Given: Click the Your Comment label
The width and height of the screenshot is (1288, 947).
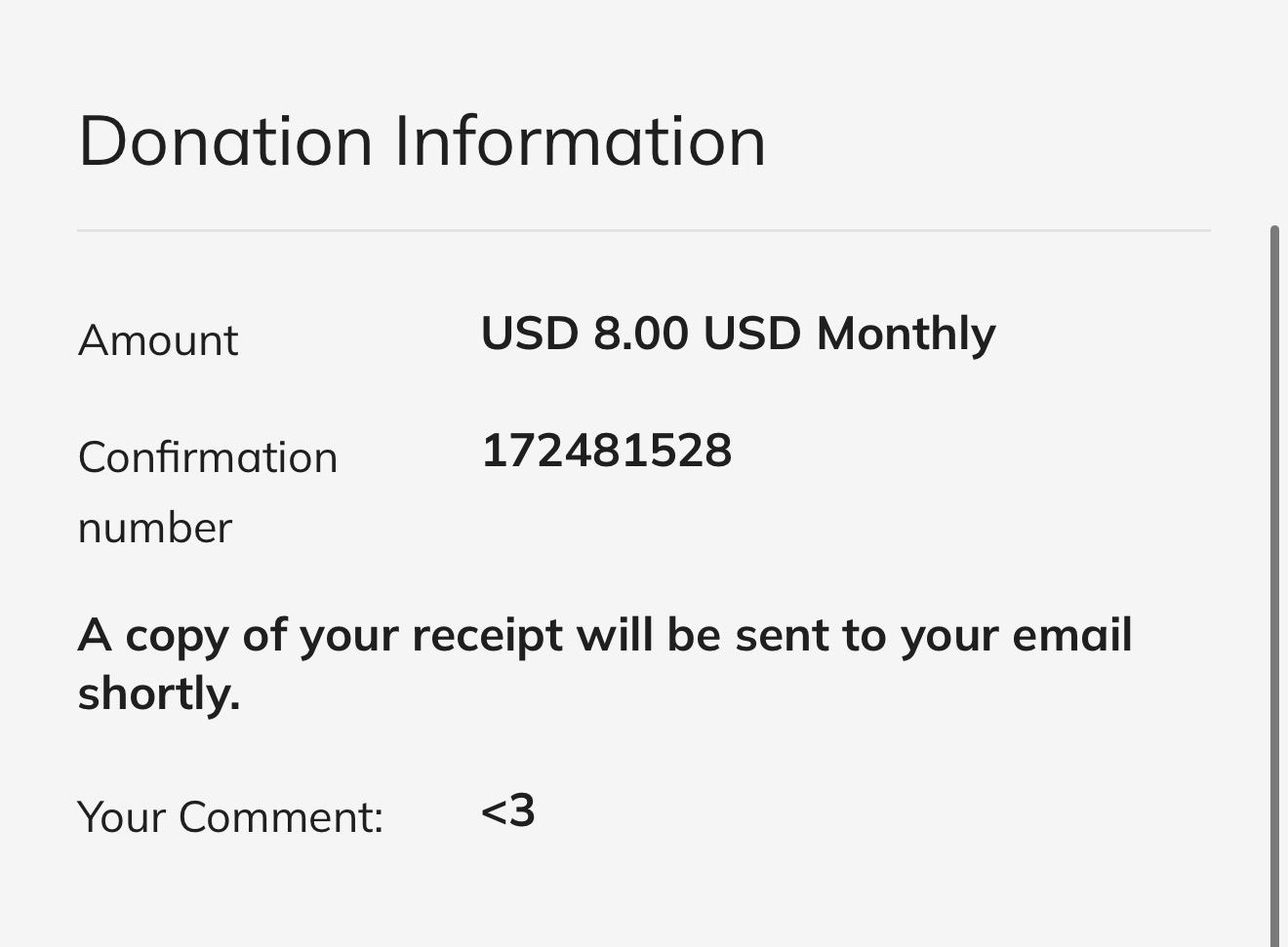Looking at the screenshot, I should coord(230,816).
